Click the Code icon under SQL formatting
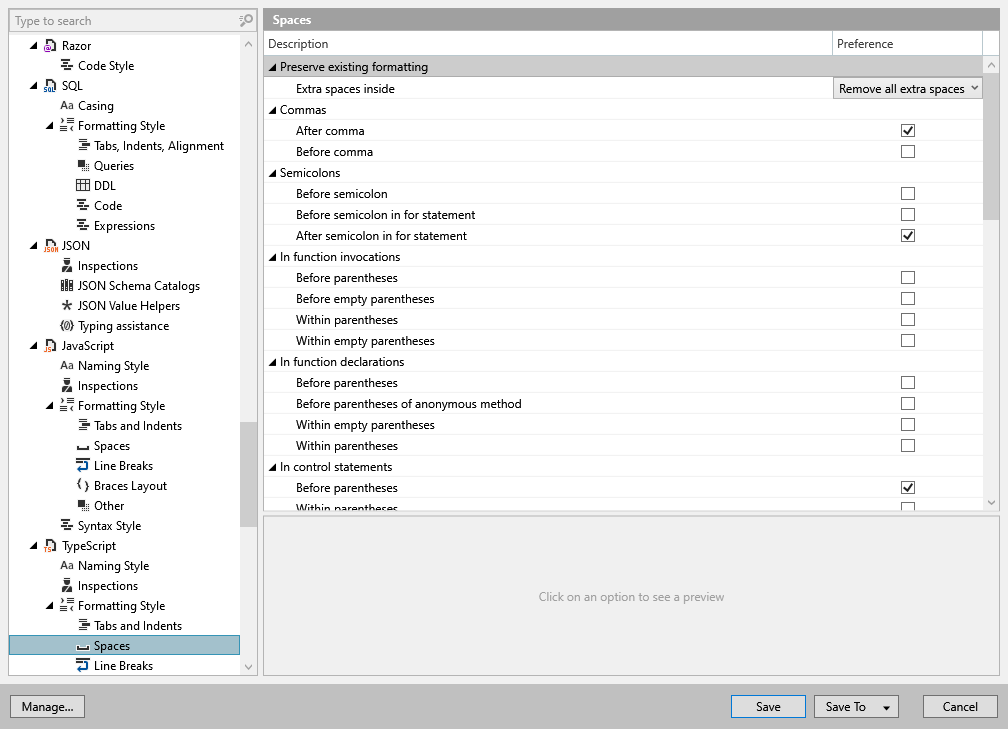 (x=83, y=205)
